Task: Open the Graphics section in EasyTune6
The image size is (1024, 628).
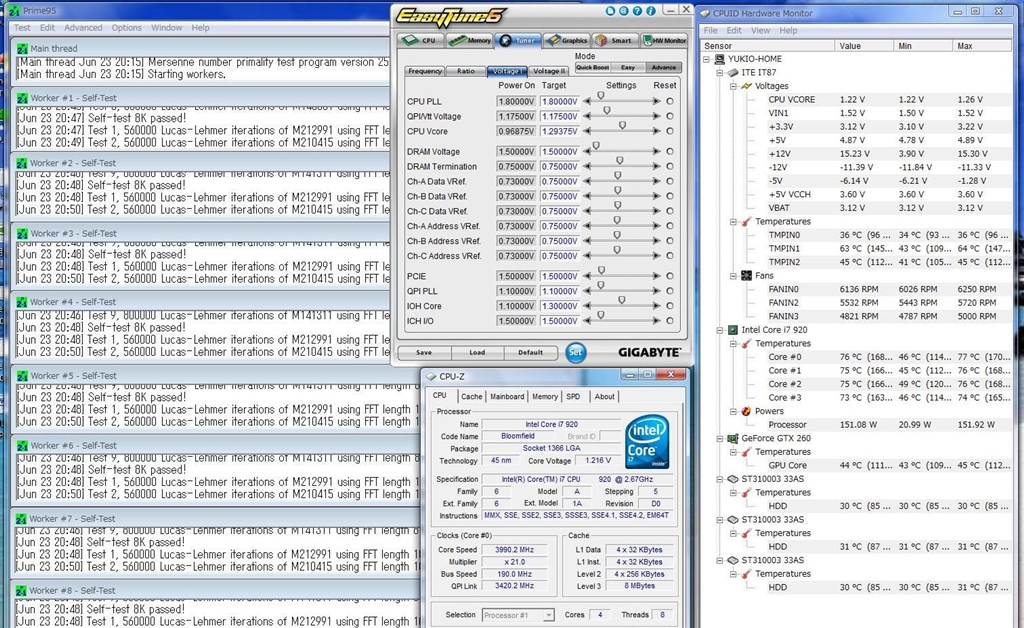Action: click(x=567, y=41)
